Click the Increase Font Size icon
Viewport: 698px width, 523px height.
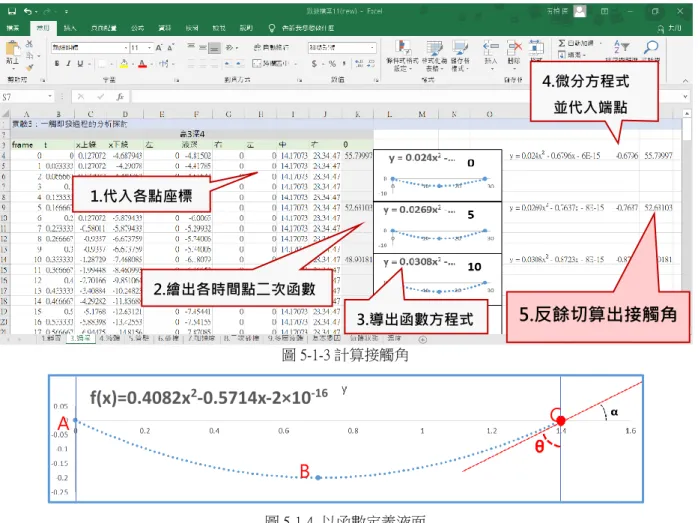click(159, 47)
